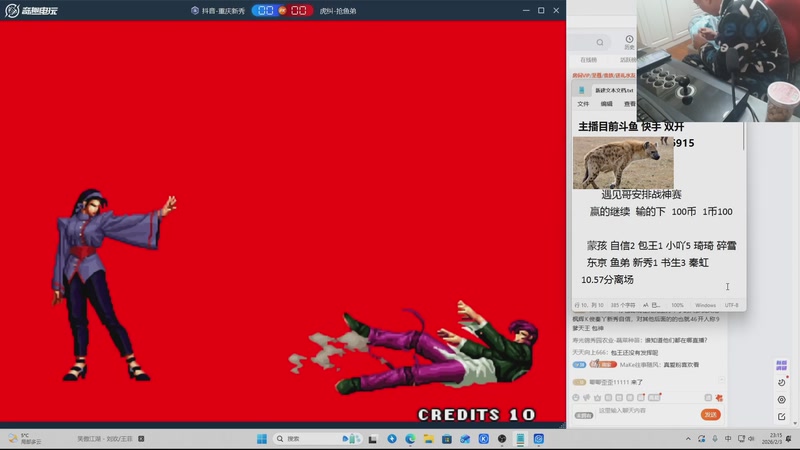Screen dimensions: 800x450
Task: Click the search magnifier in streaming panel
Action: 600,42
